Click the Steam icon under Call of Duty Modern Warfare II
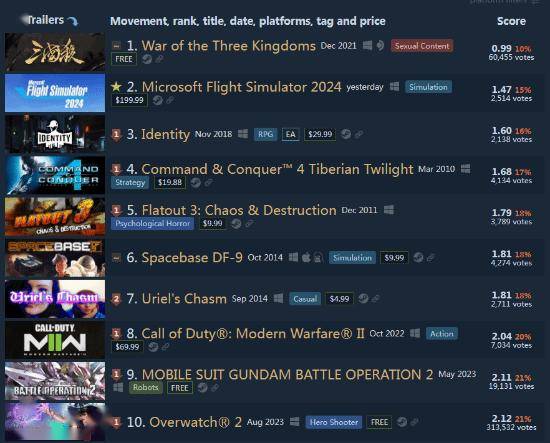The height and width of the screenshot is (443, 550). click(153, 347)
